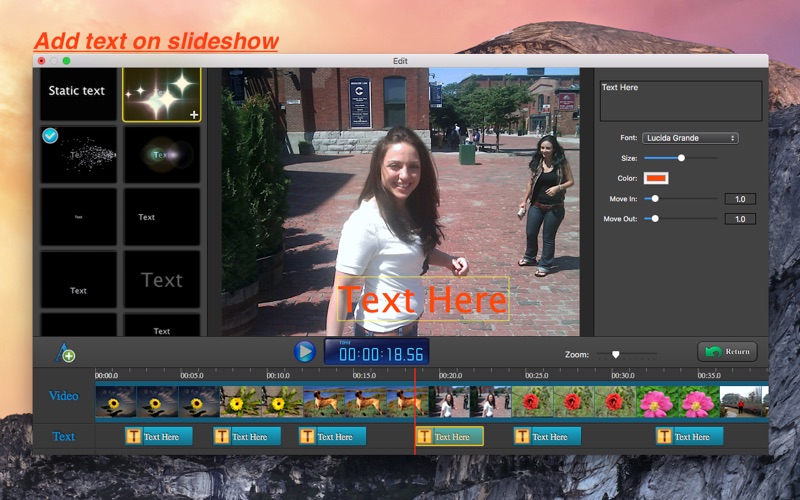The image size is (800, 500).
Task: Select the yellow flower video frame
Action: [x=241, y=402]
